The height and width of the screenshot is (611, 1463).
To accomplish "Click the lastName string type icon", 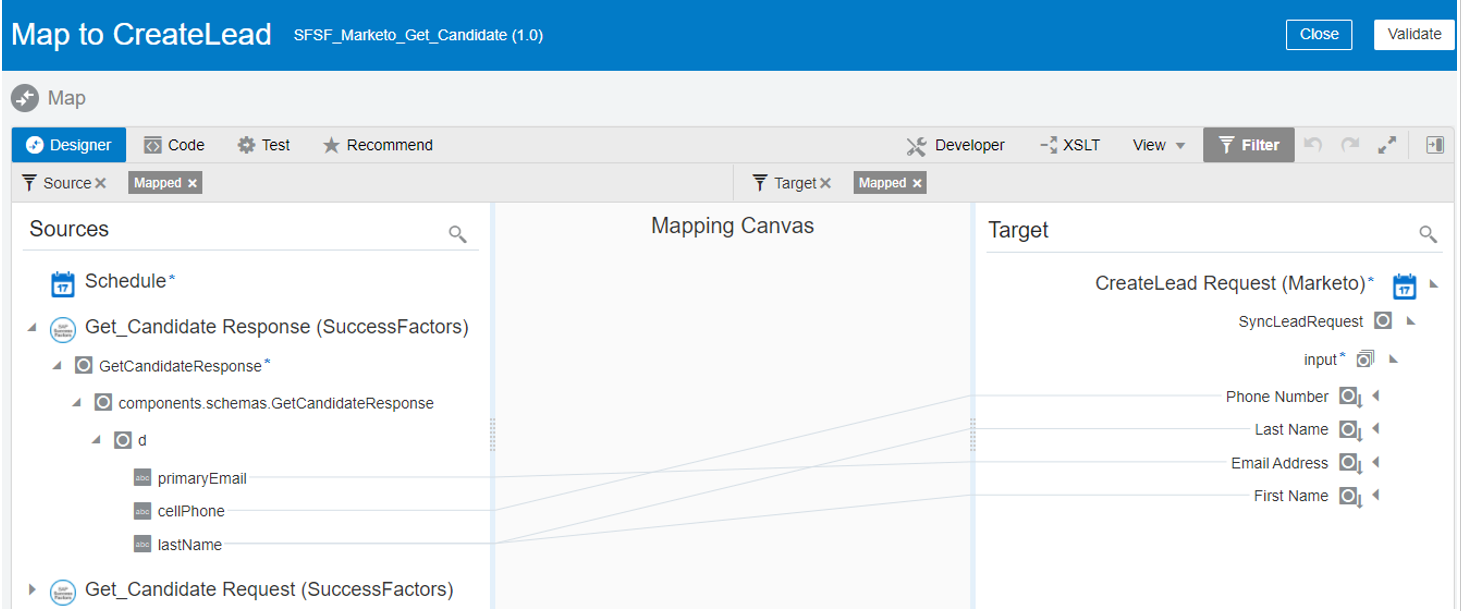I will (x=142, y=545).
